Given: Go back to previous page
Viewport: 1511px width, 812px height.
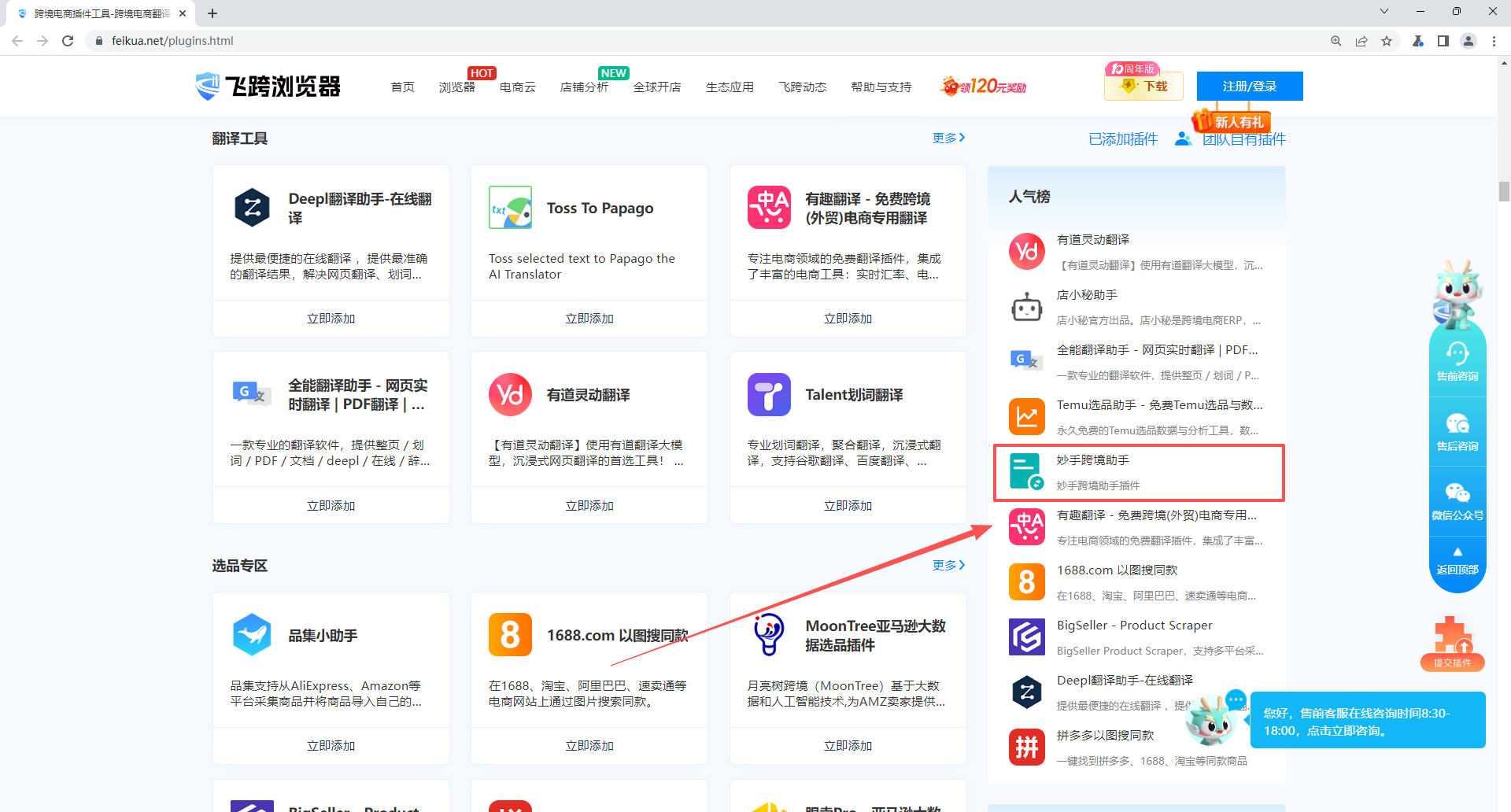Looking at the screenshot, I should pos(17,41).
